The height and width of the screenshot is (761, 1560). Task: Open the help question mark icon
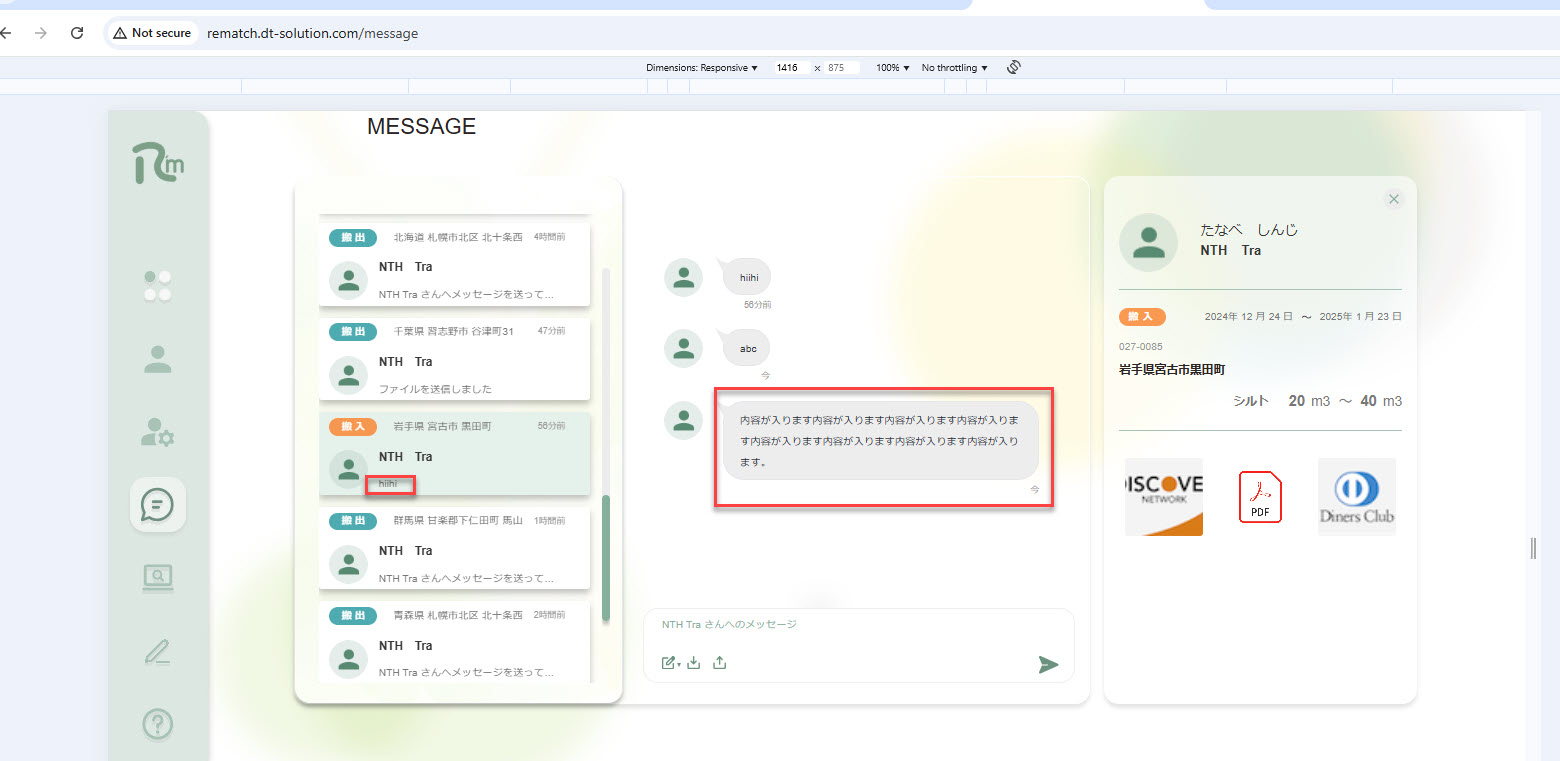point(158,723)
